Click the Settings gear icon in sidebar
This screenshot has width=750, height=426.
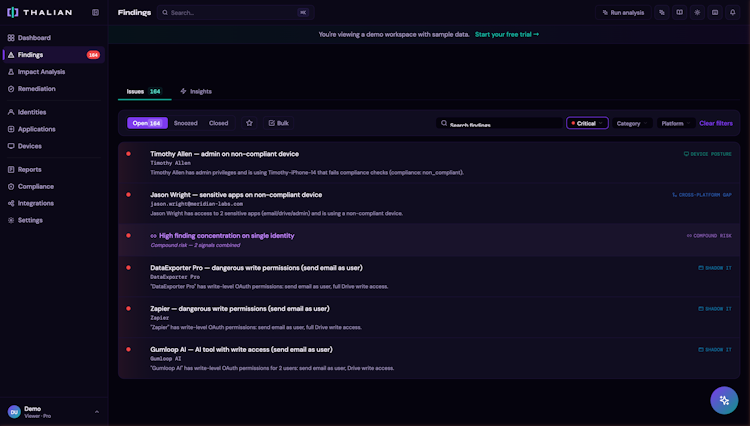tap(11, 220)
